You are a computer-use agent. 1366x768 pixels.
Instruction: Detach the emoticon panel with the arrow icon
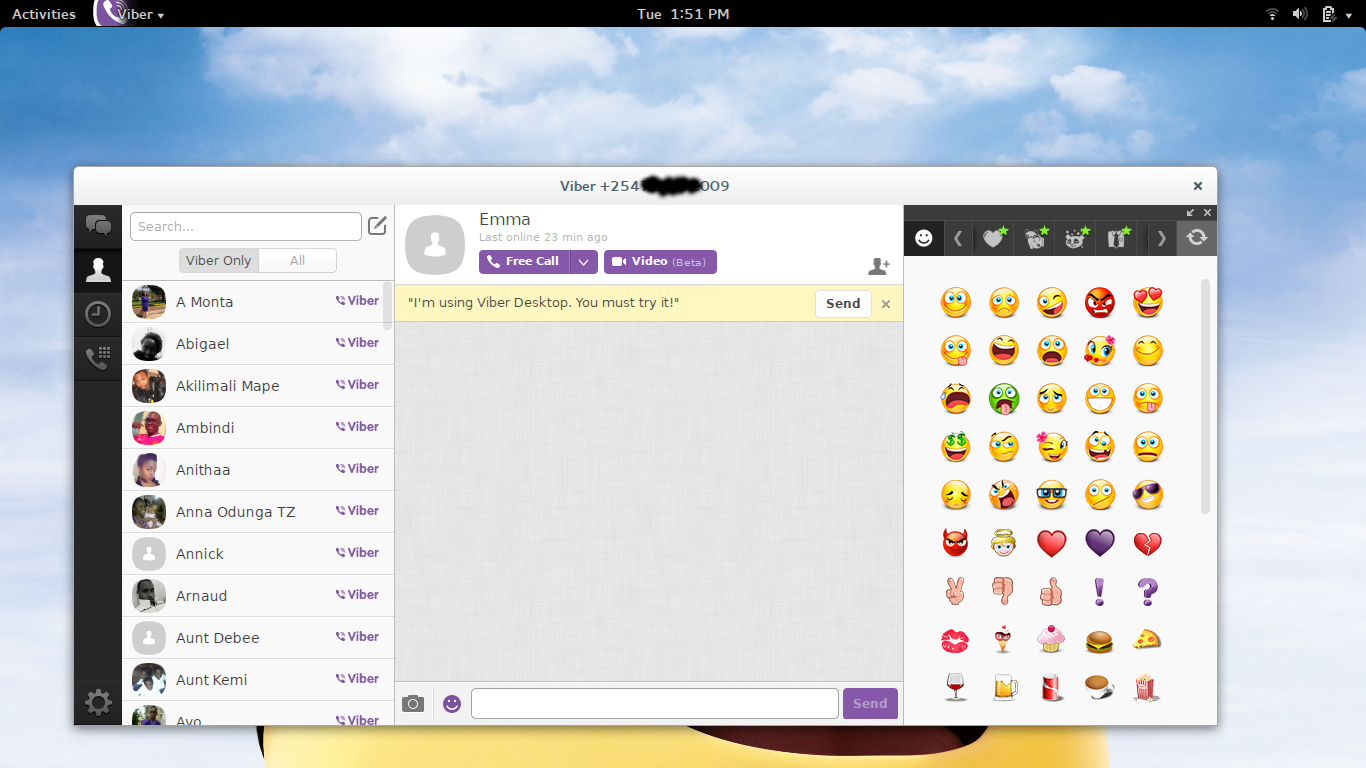pyautogui.click(x=1191, y=212)
